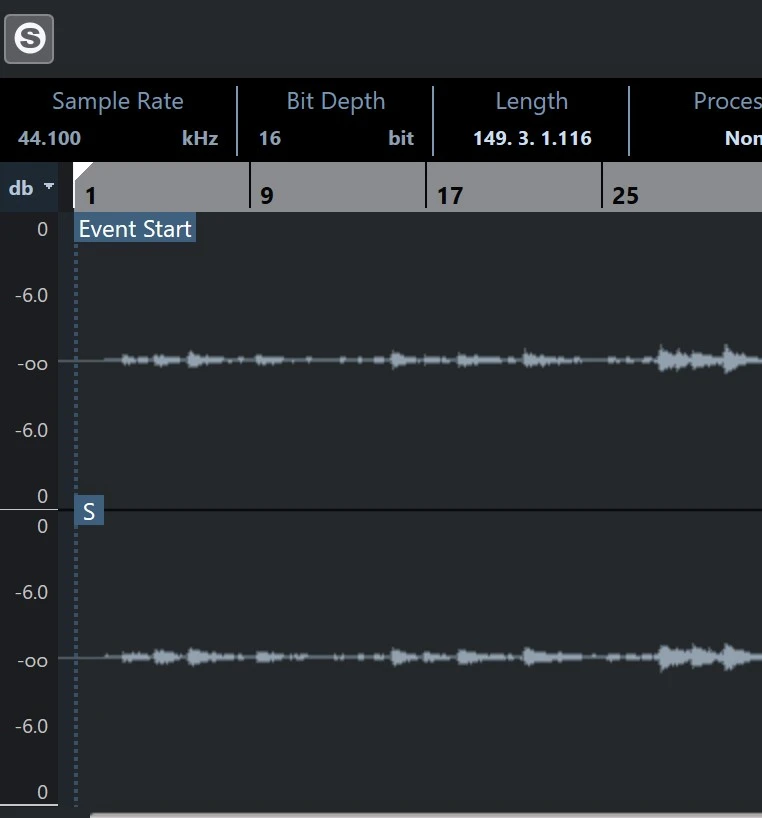Click bar 17 on the ruler

[x=450, y=195]
